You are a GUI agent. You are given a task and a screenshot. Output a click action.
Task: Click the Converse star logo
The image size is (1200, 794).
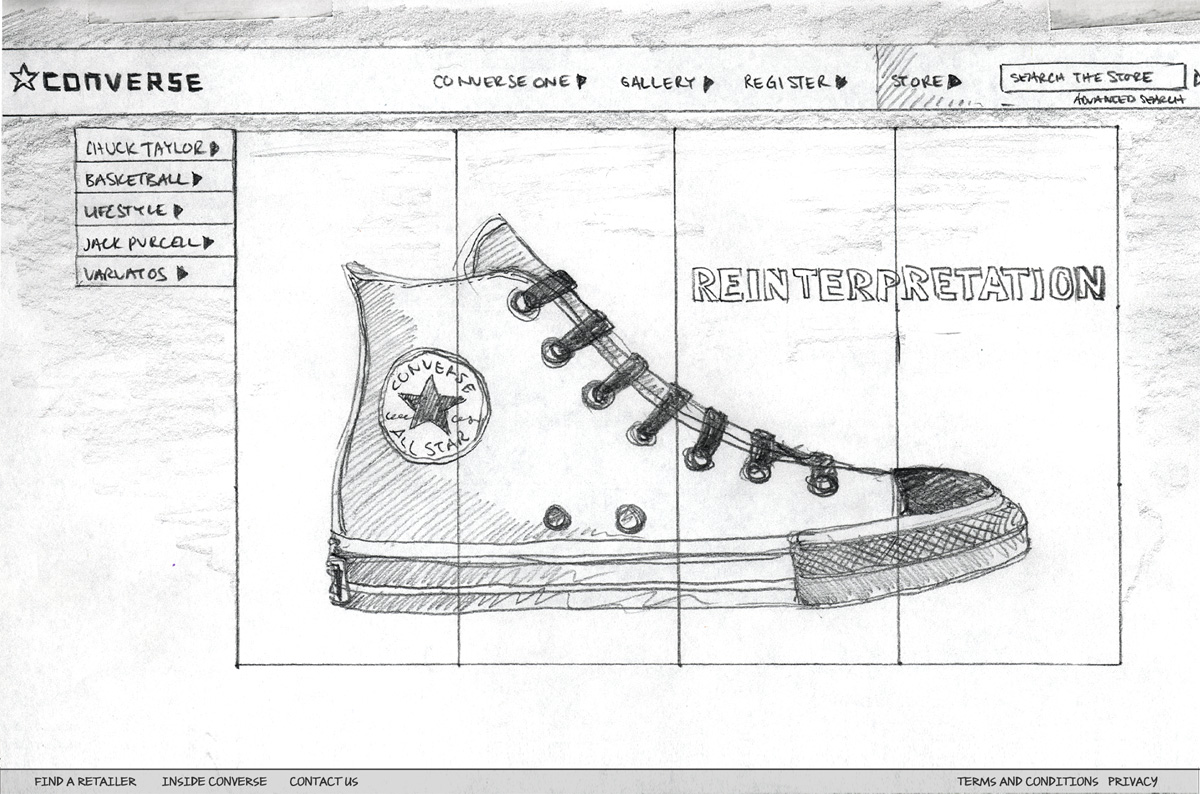click(x=23, y=75)
